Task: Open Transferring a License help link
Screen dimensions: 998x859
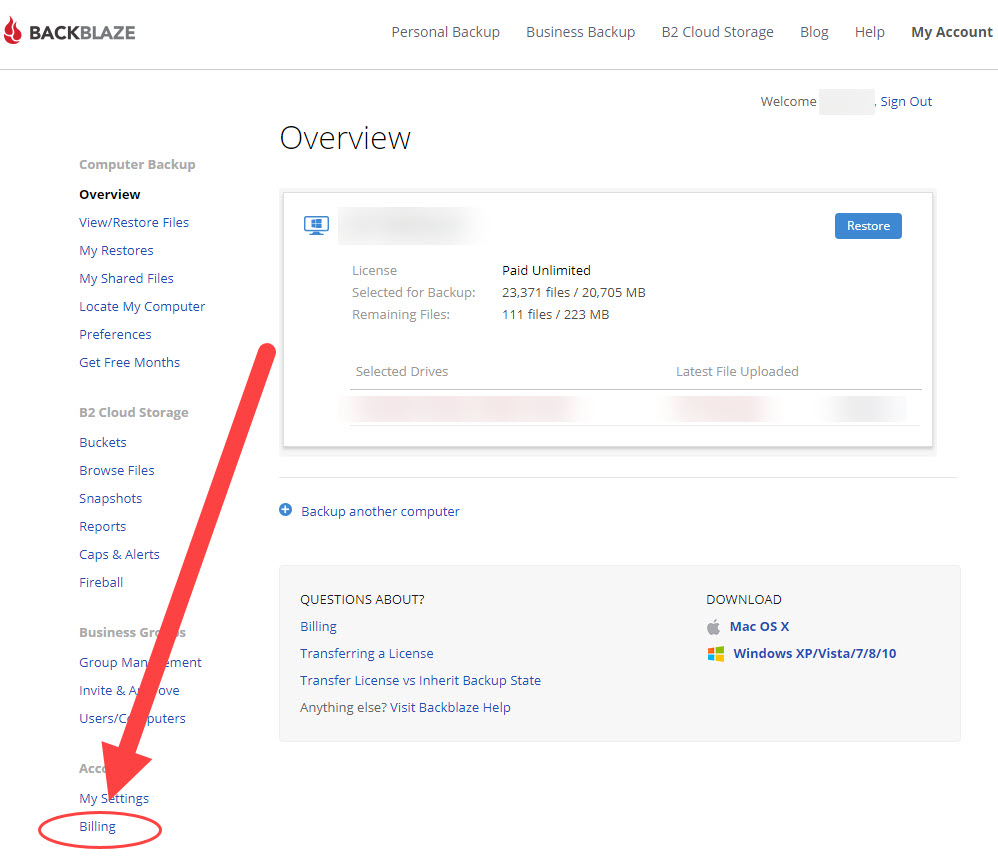Action: 367,653
